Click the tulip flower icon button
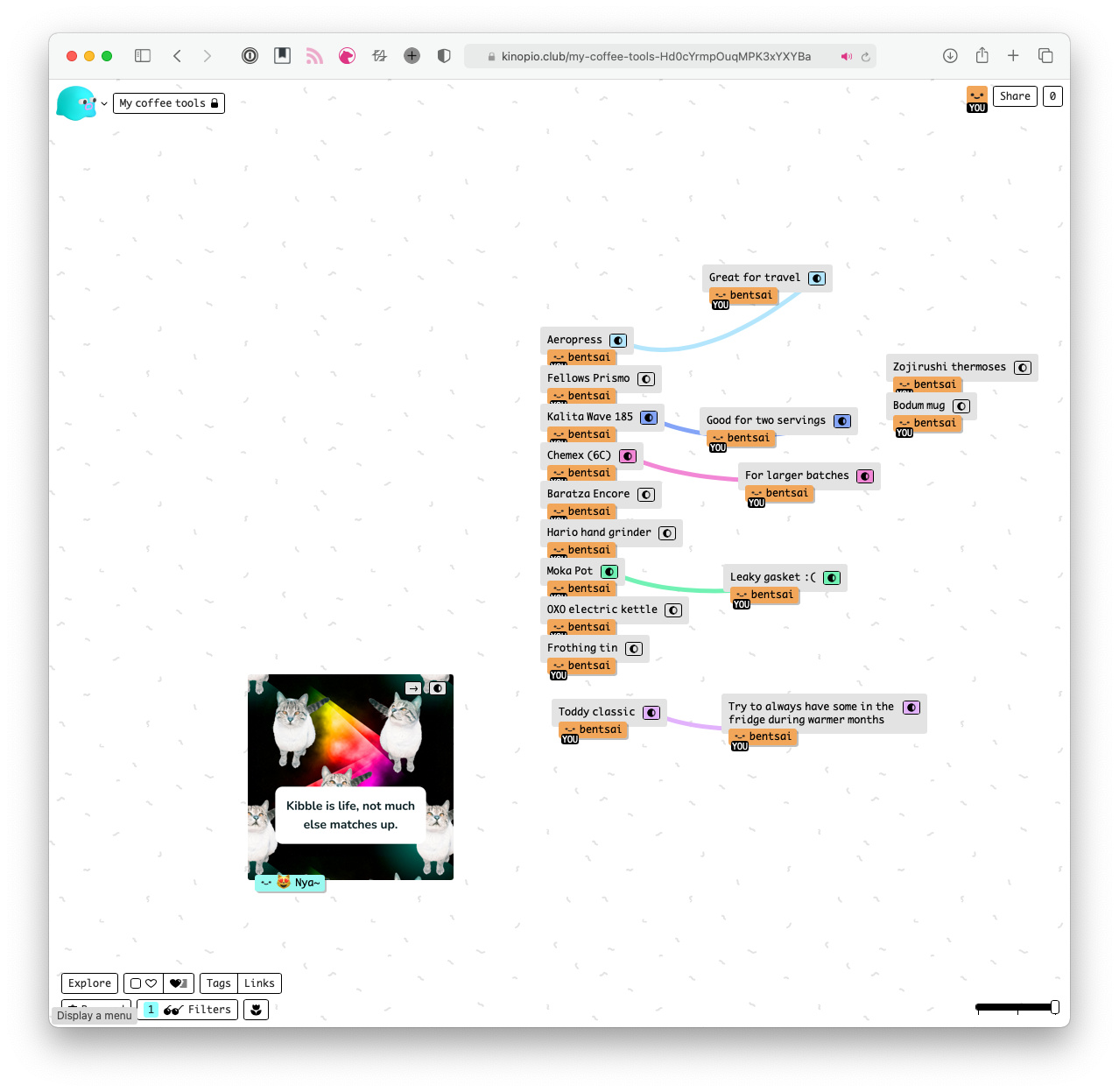This screenshot has height=1092, width=1119. (x=256, y=1010)
